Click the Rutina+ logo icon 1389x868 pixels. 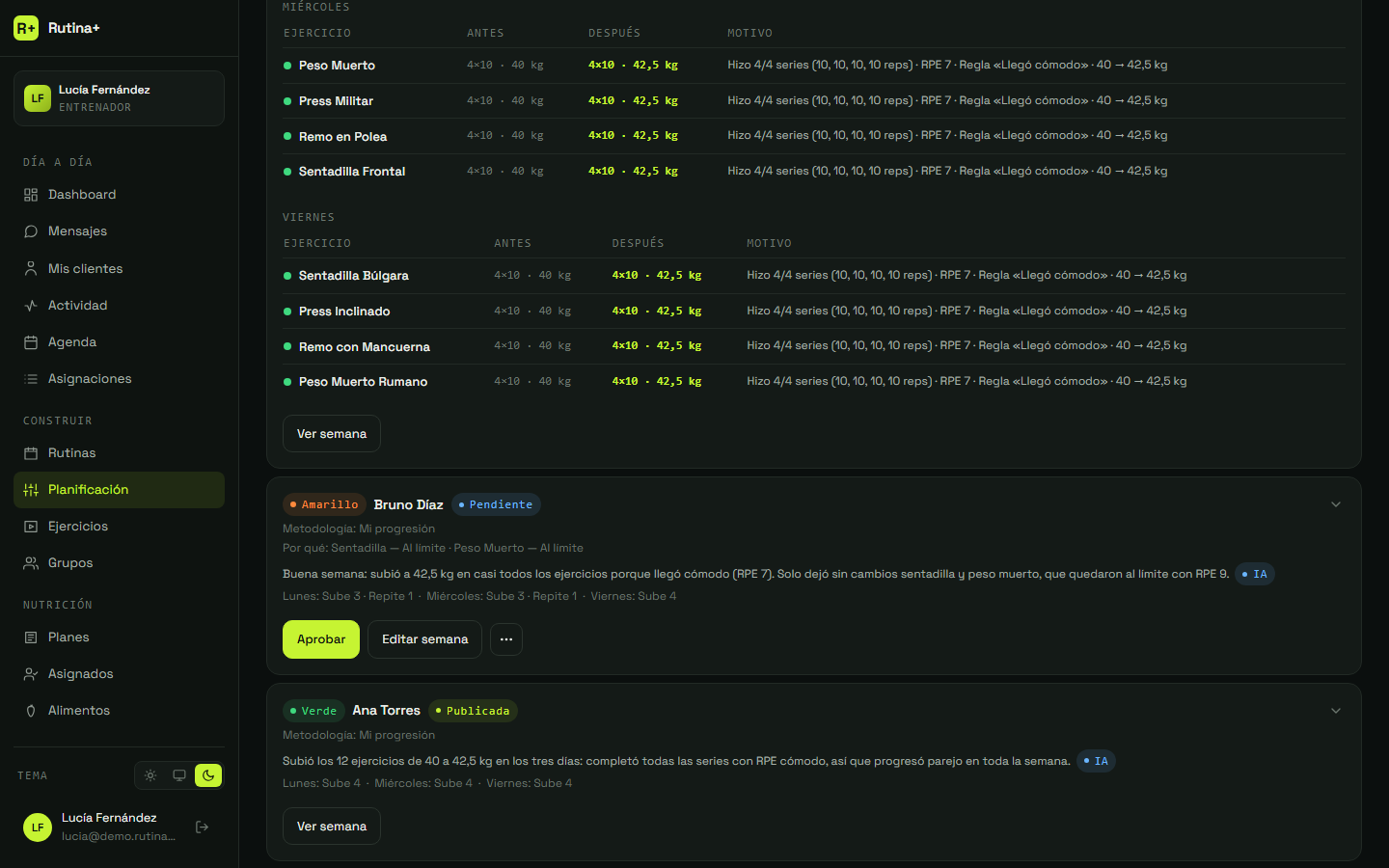pos(26,28)
